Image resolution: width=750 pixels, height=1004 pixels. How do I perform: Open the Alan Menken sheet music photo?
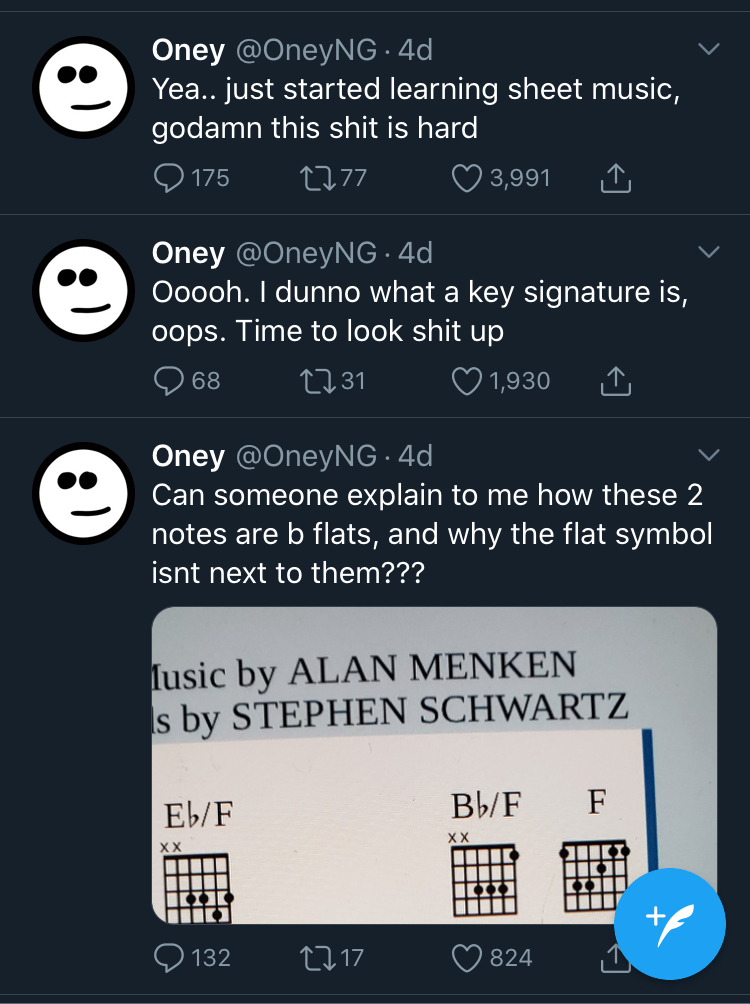(434, 765)
